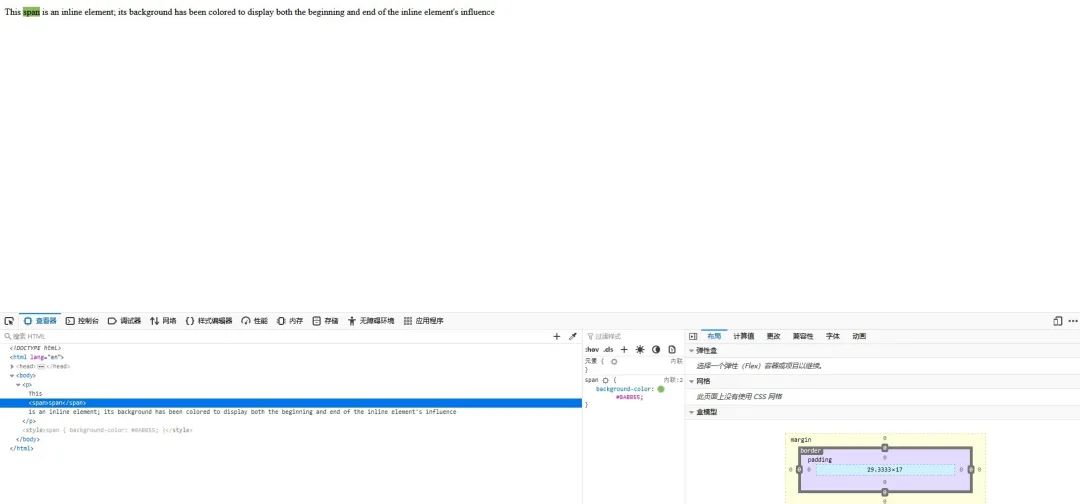Open the 性能 performance tab
1080x504 pixels.
pyautogui.click(x=254, y=321)
